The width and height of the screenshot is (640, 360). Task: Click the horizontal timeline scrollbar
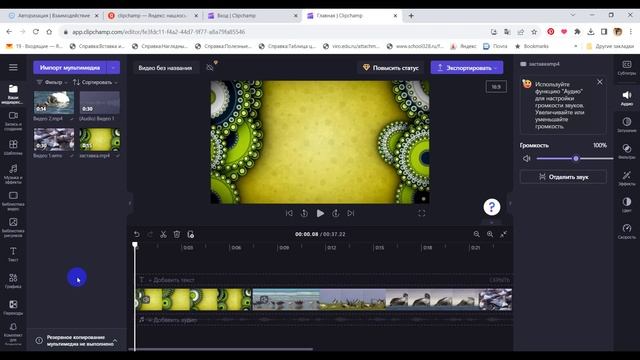(221, 349)
